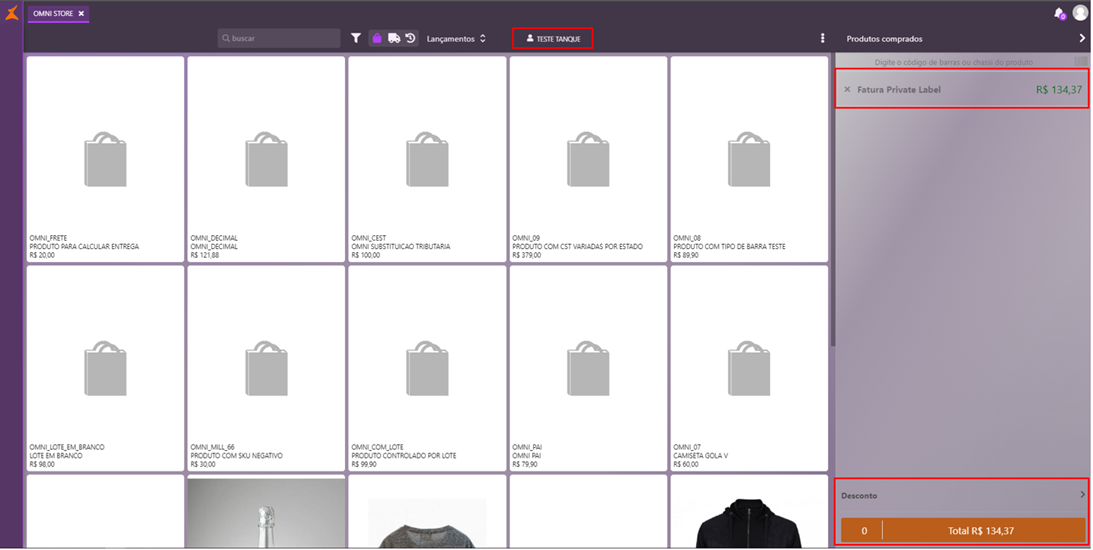Click the 'Produtos comprados' panel title
The width and height of the screenshot is (1093, 550).
884,39
